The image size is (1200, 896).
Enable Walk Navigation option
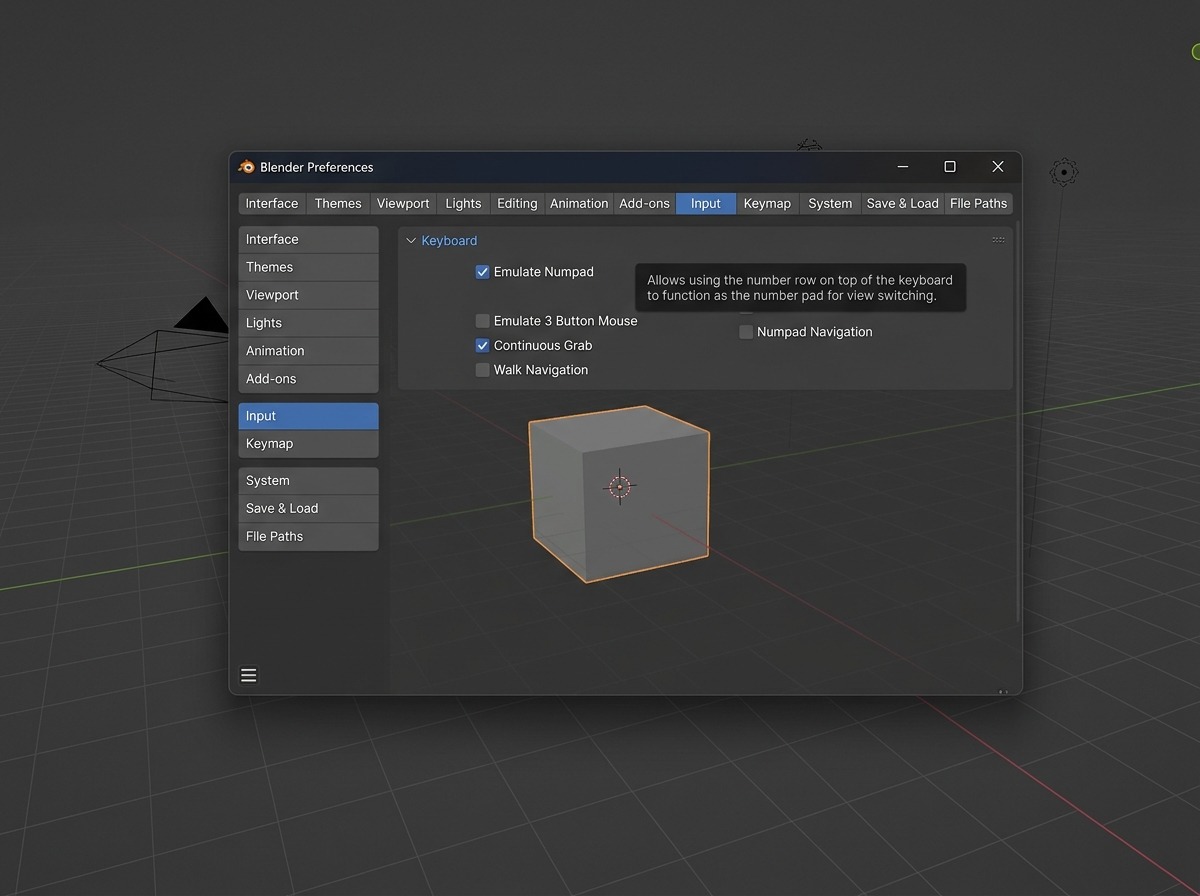coord(482,370)
